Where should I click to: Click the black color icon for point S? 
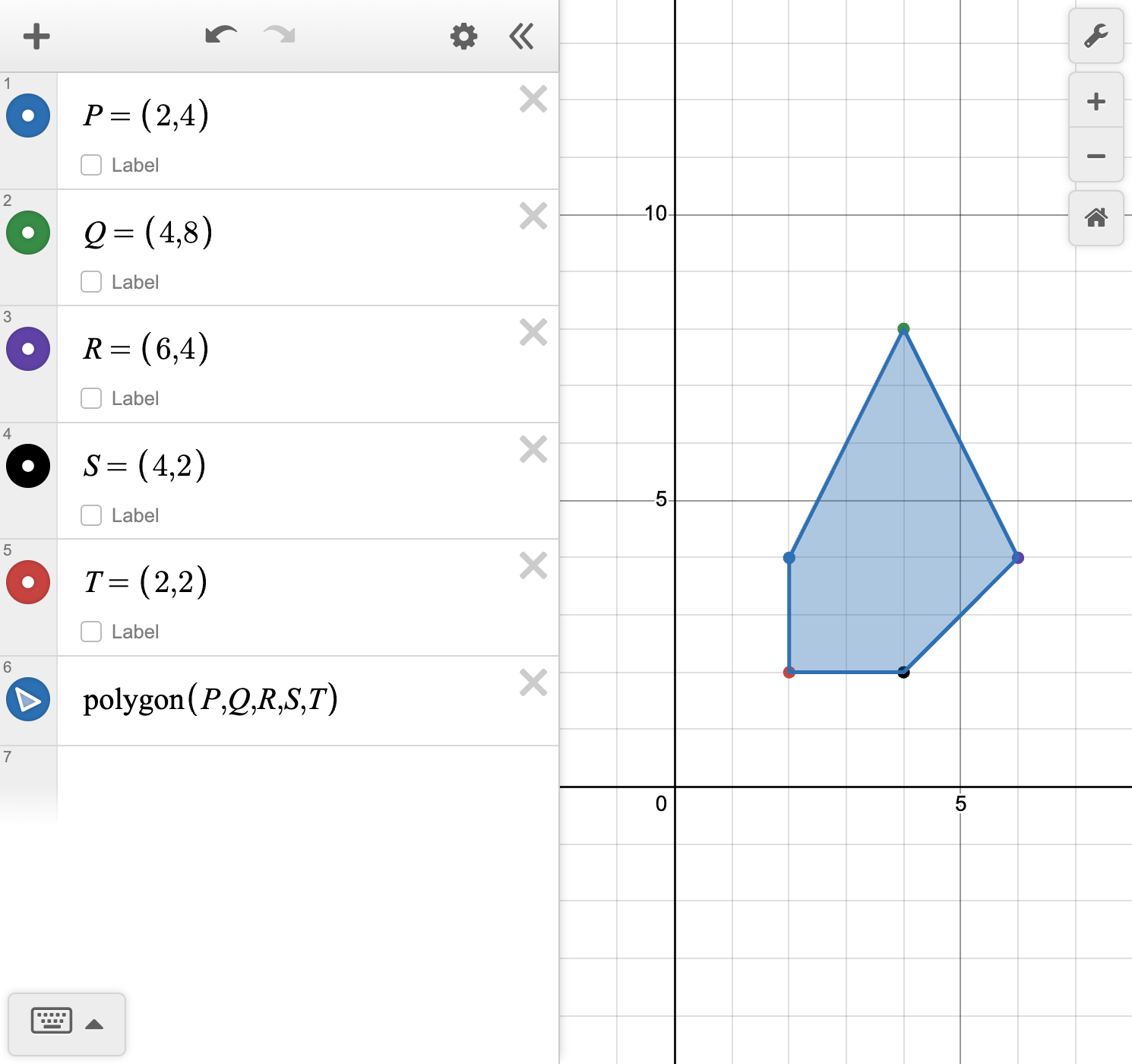tap(28, 466)
